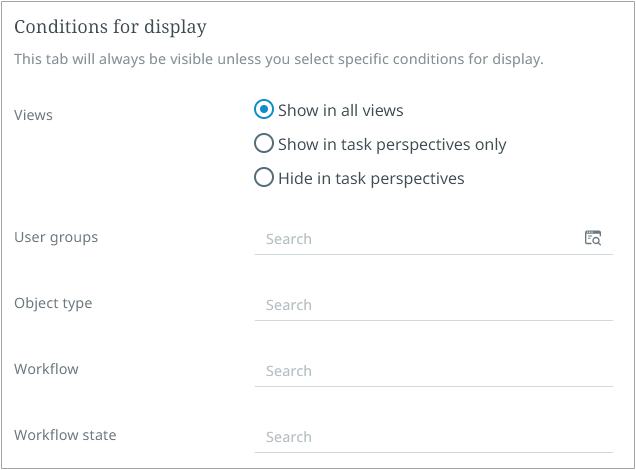This screenshot has height=470, width=636.
Task: Click the Object type label
Action: (53, 303)
